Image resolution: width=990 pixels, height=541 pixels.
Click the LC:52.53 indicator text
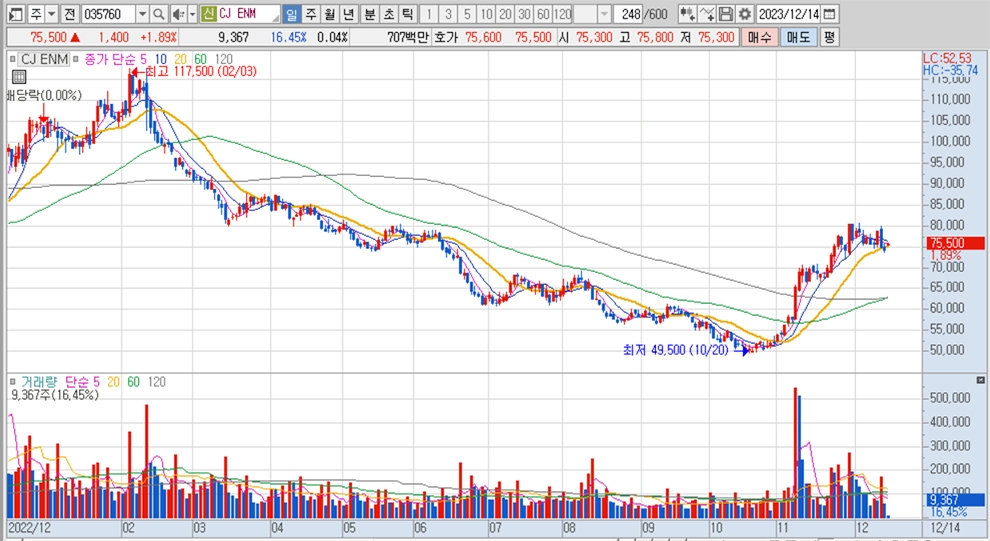[947, 58]
